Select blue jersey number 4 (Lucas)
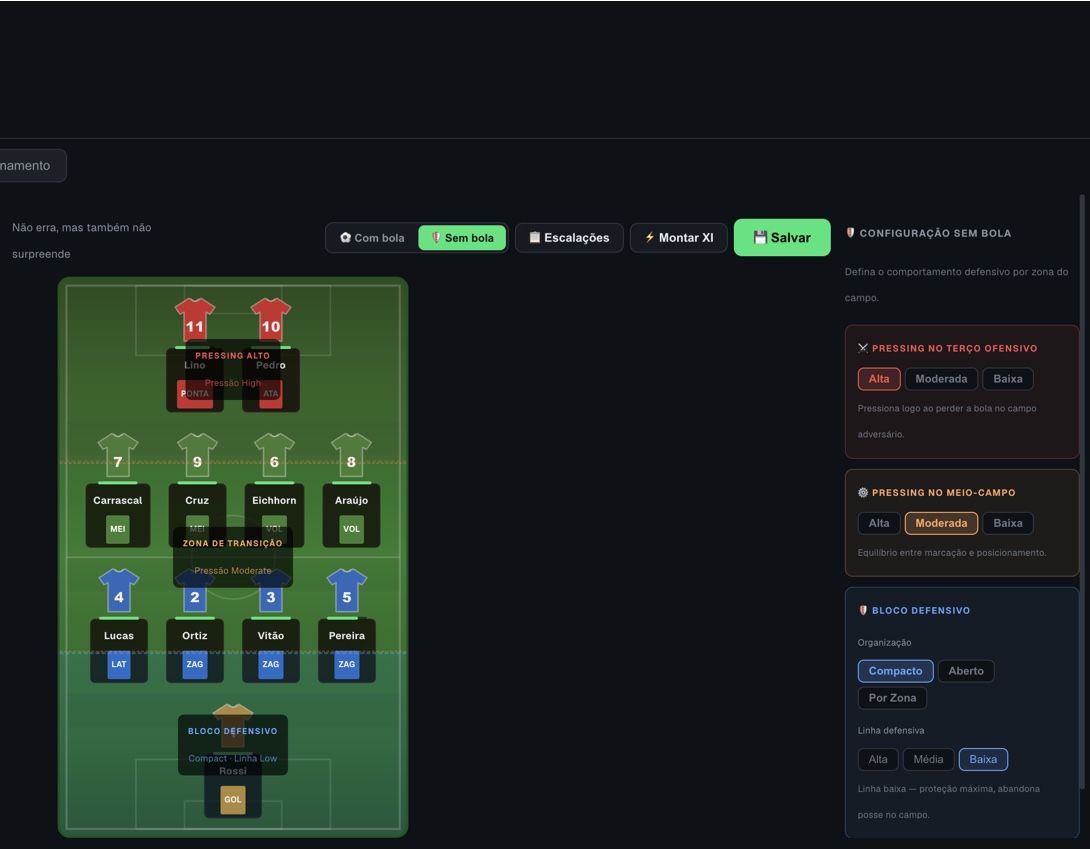 (119, 590)
